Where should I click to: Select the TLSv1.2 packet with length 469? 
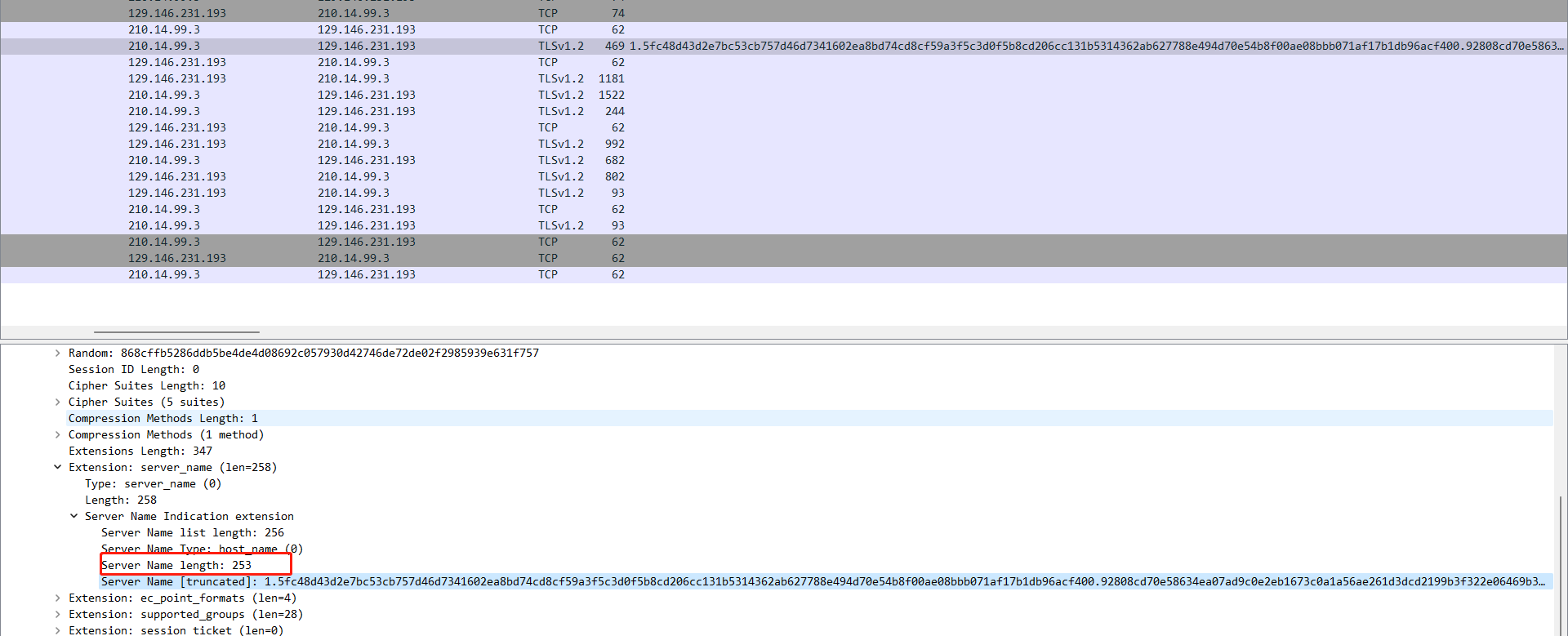pyautogui.click(x=560, y=46)
